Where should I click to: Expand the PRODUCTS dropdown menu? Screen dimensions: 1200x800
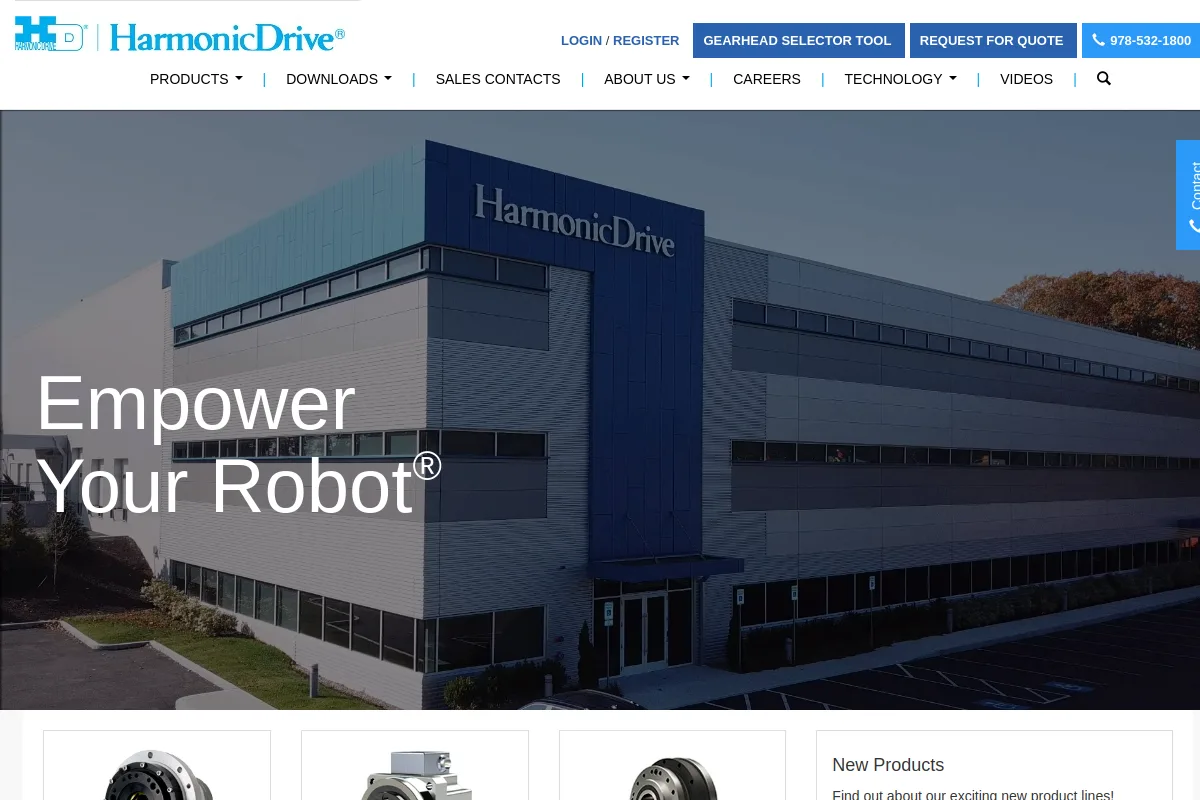pos(196,79)
